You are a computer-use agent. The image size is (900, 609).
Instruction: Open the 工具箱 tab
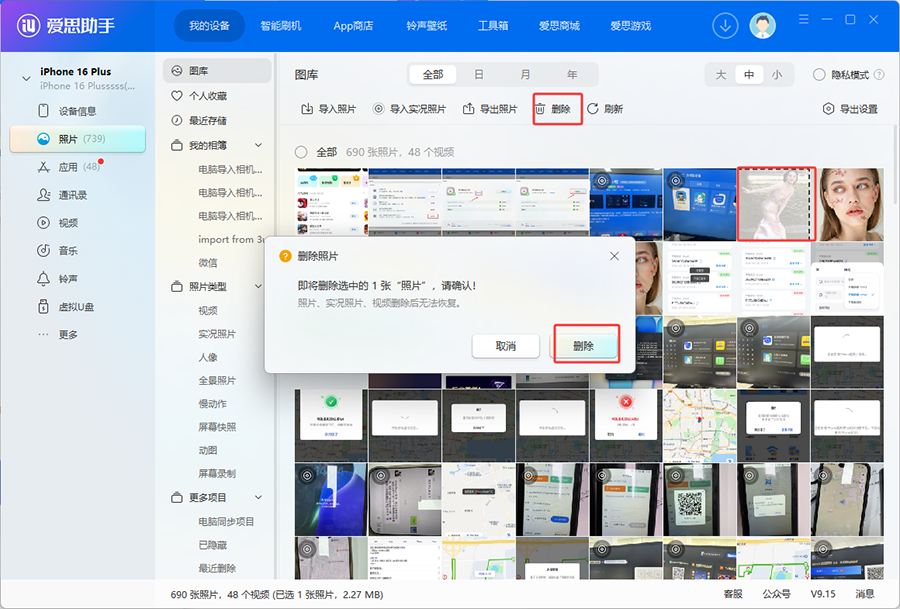coord(493,26)
